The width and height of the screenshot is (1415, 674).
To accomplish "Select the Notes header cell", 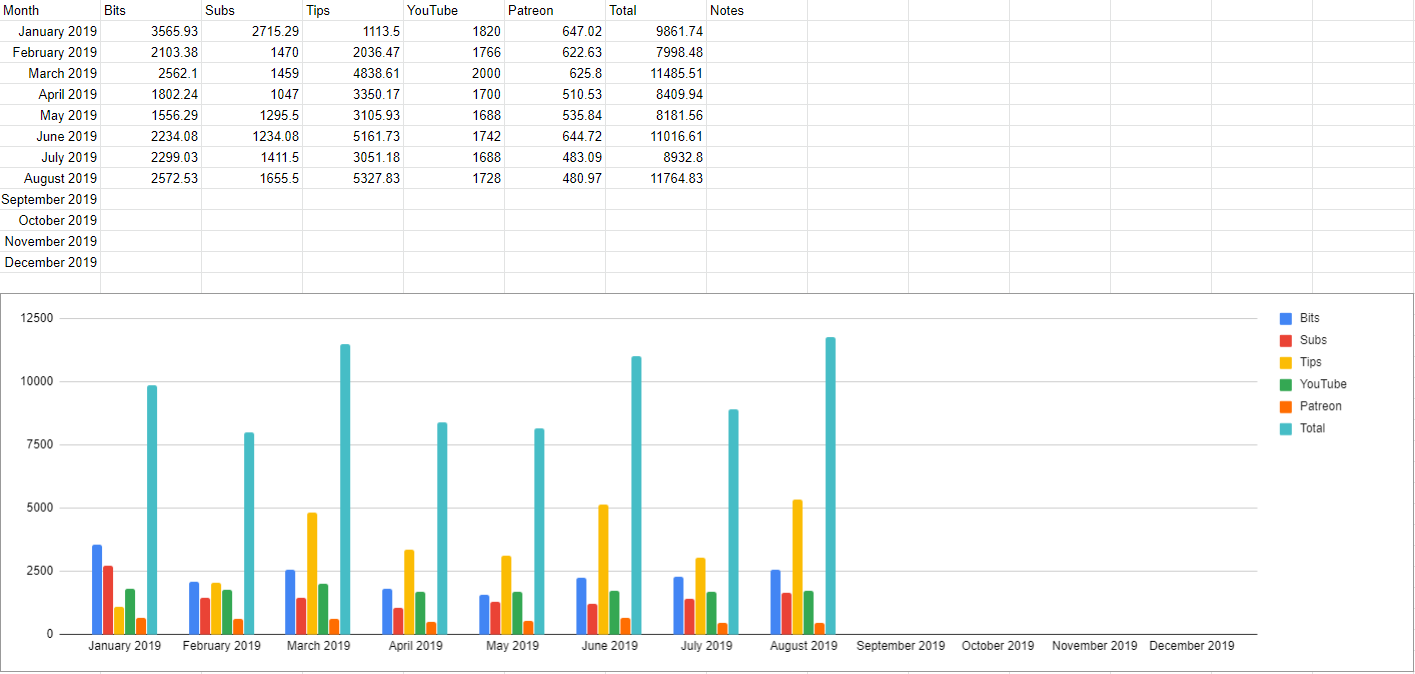I will coord(757,10).
